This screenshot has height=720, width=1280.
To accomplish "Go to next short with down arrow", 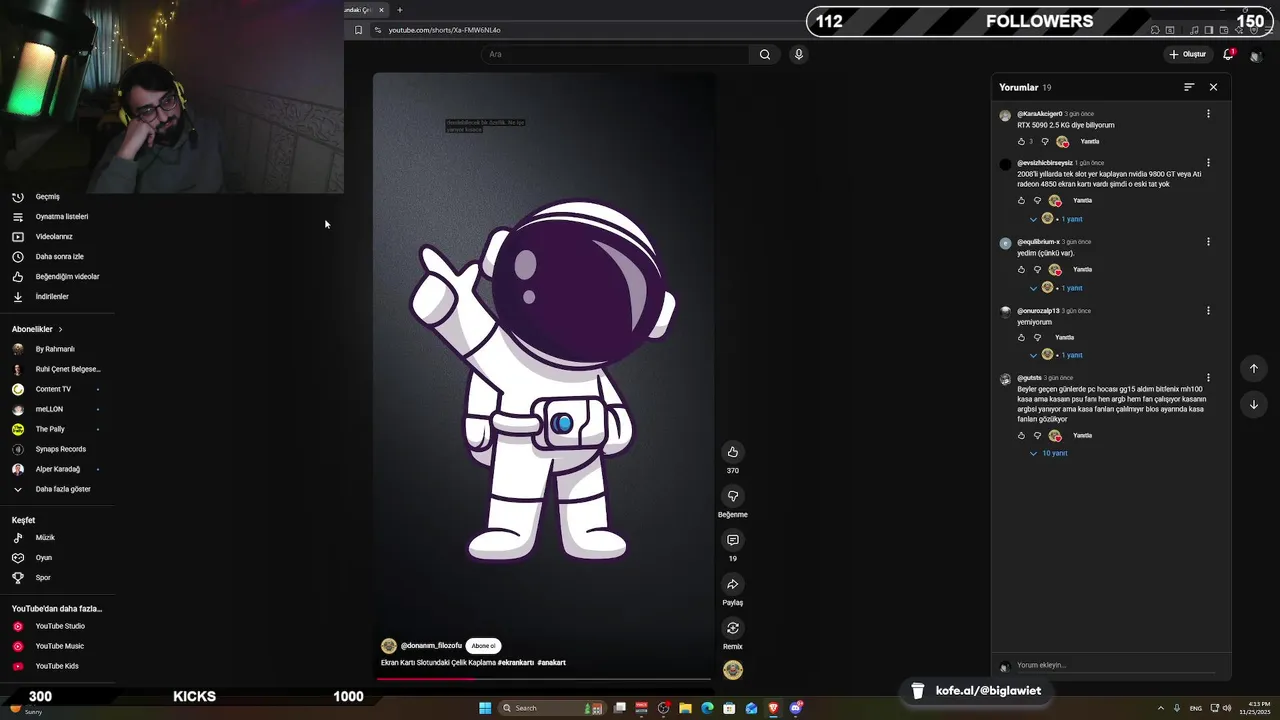I will point(1253,404).
